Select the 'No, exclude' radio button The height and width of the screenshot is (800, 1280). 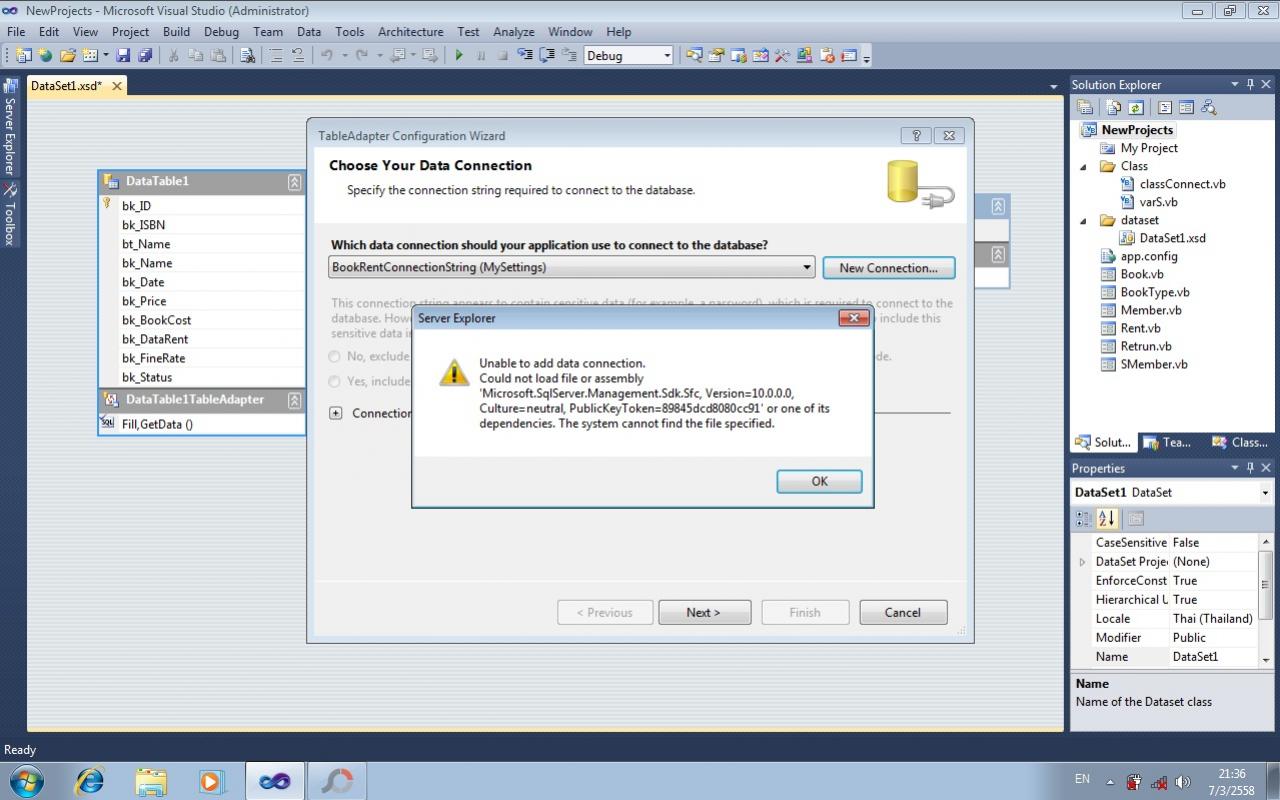click(335, 356)
